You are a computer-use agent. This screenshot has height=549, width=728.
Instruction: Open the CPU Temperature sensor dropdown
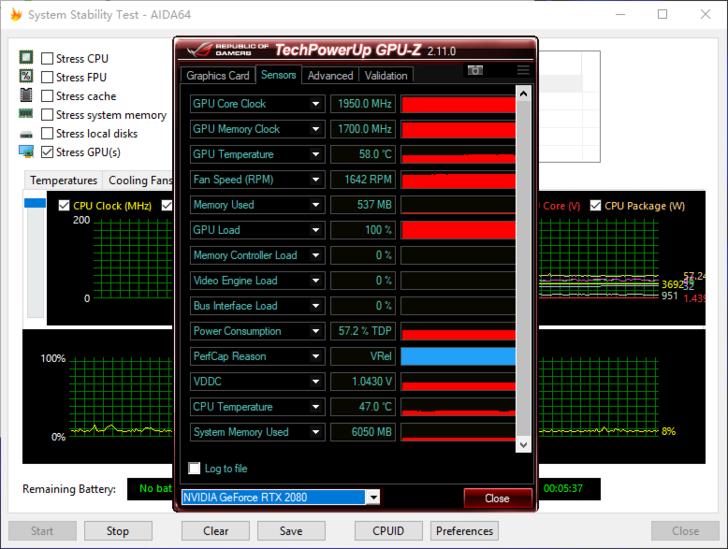click(316, 407)
